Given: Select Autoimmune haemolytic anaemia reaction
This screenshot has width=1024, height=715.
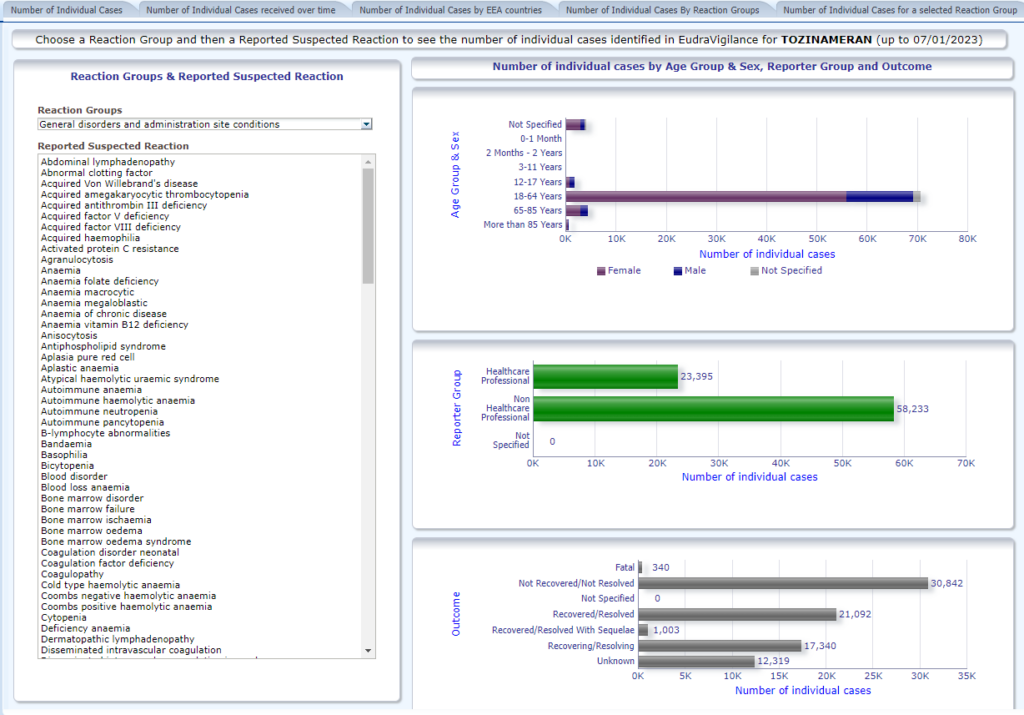Looking at the screenshot, I should click(118, 401).
